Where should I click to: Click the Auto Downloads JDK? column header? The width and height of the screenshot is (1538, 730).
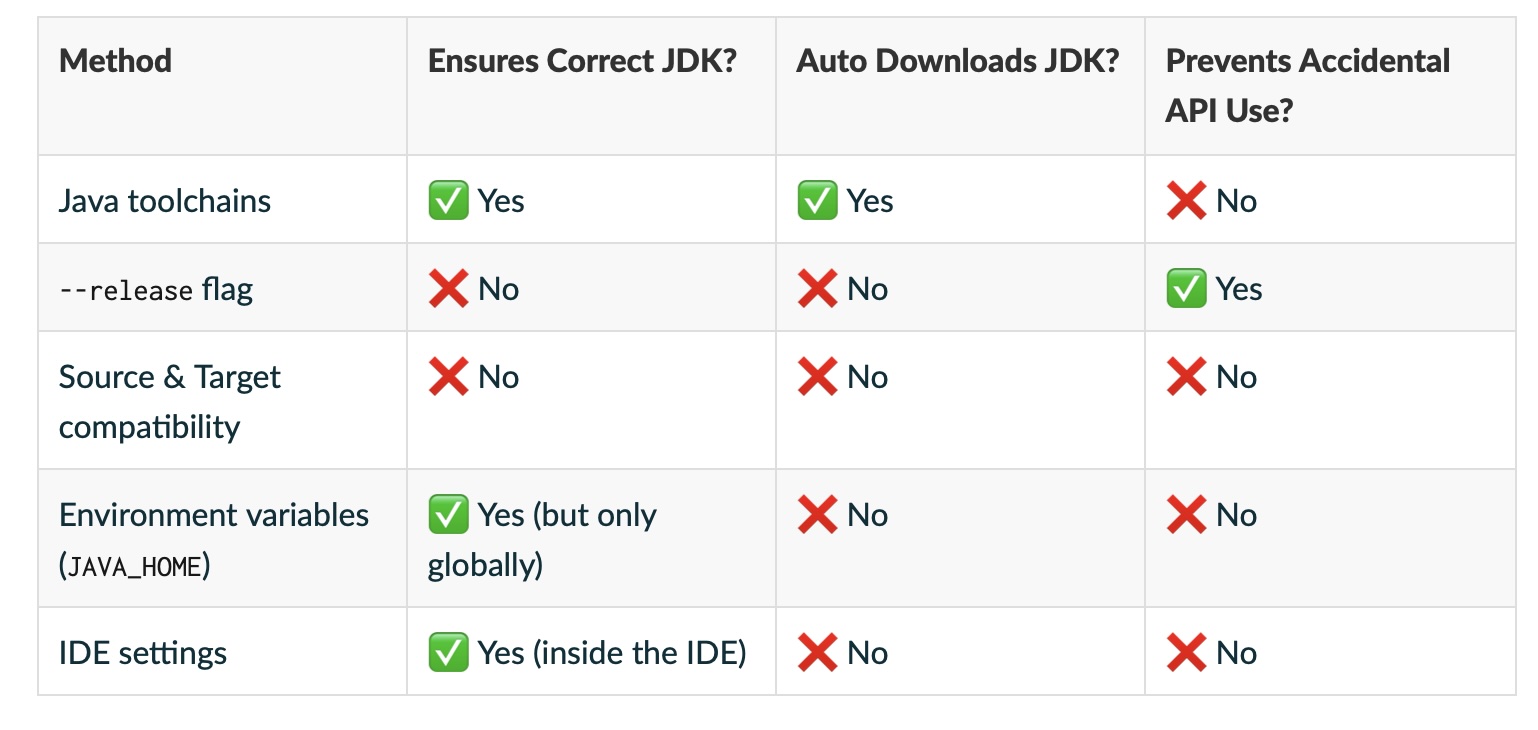(x=958, y=61)
